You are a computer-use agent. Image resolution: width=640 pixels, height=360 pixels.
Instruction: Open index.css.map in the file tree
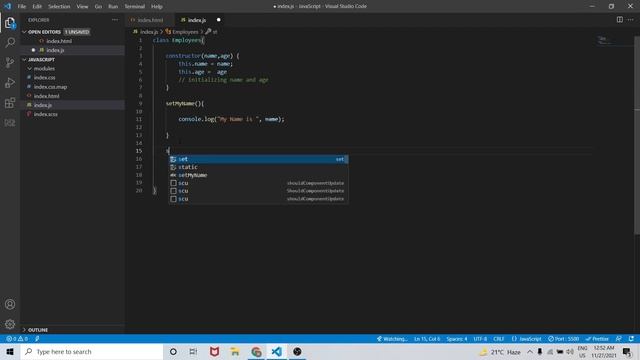(x=50, y=87)
